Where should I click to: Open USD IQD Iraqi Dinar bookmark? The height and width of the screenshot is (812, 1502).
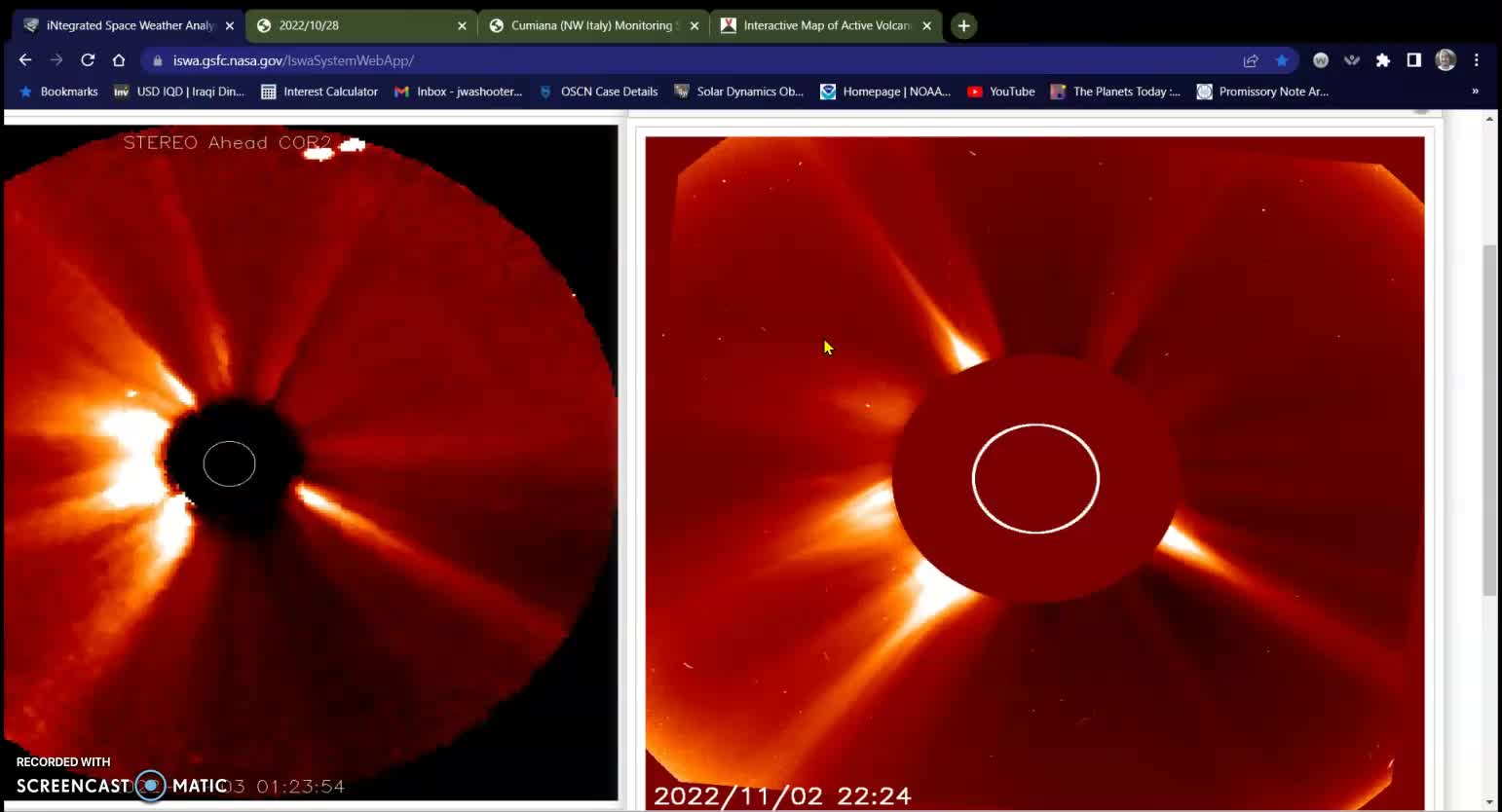coord(178,92)
